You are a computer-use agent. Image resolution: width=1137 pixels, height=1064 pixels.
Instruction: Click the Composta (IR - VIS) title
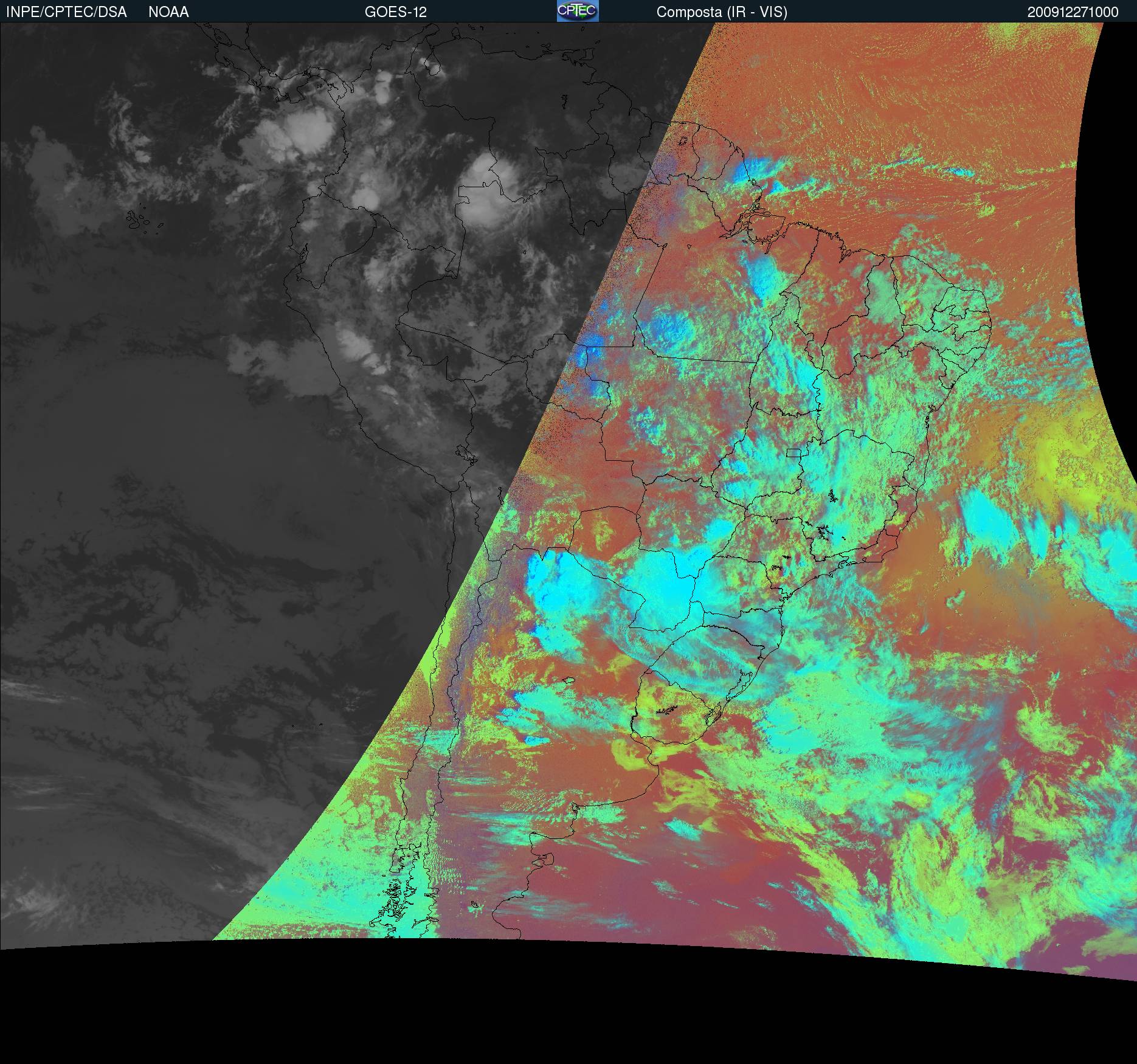pos(722,12)
